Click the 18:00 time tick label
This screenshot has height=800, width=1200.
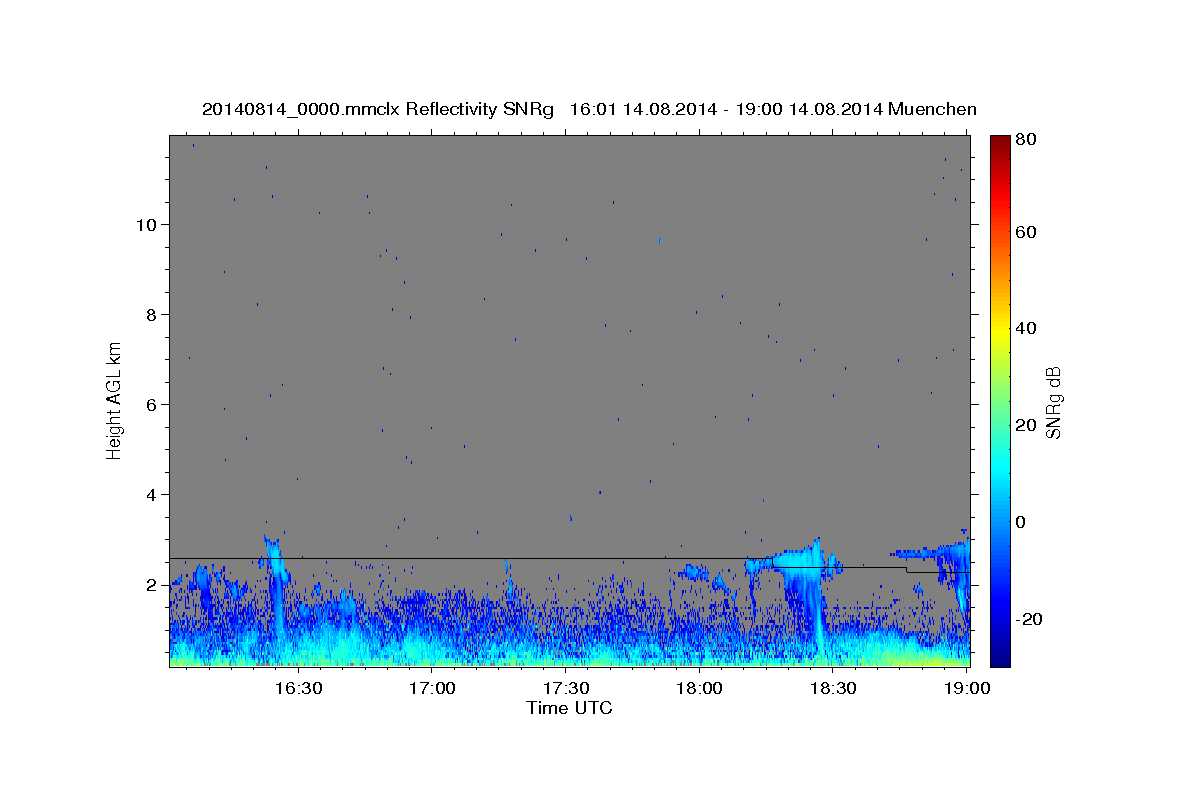[699, 688]
